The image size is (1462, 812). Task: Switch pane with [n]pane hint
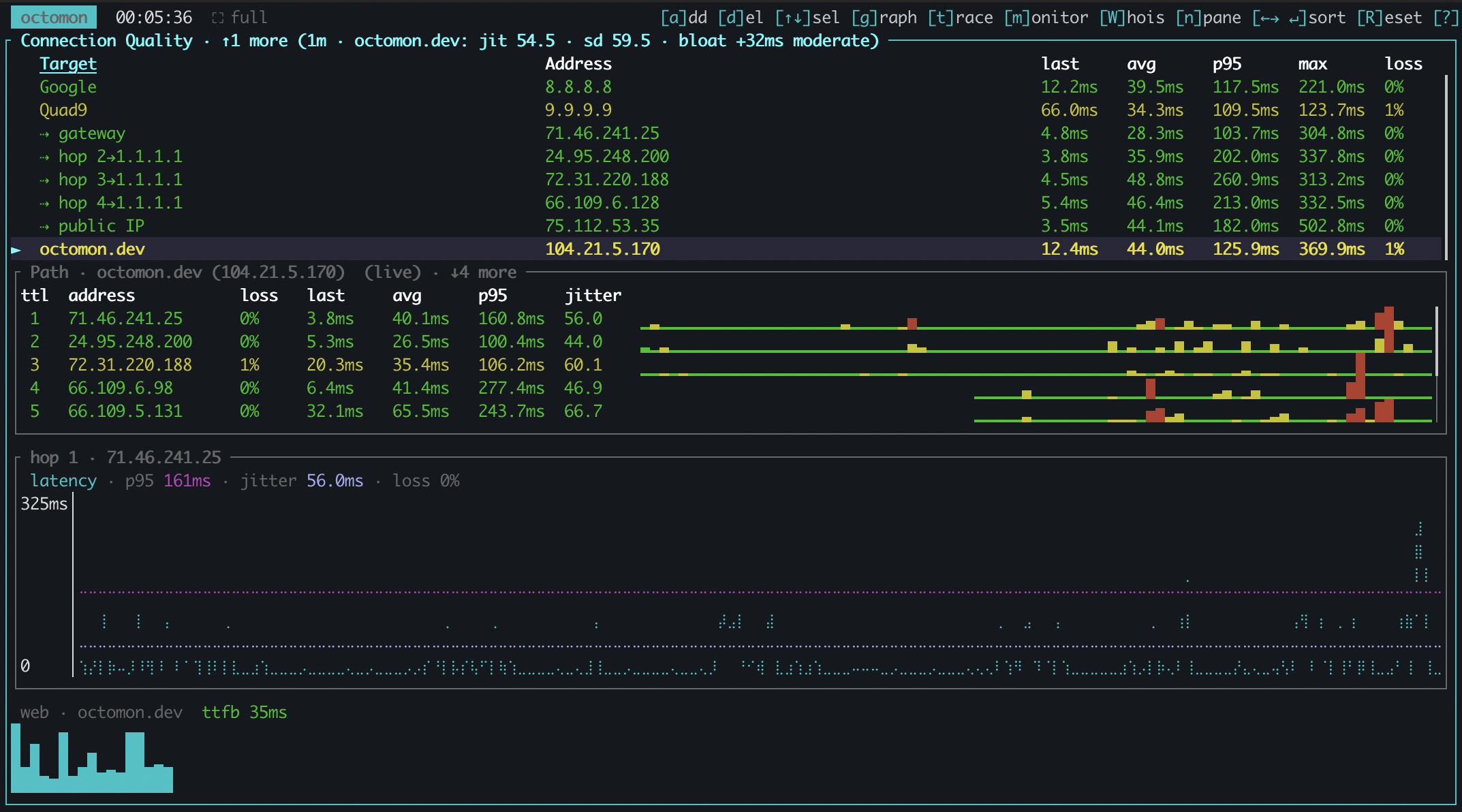1209,17
